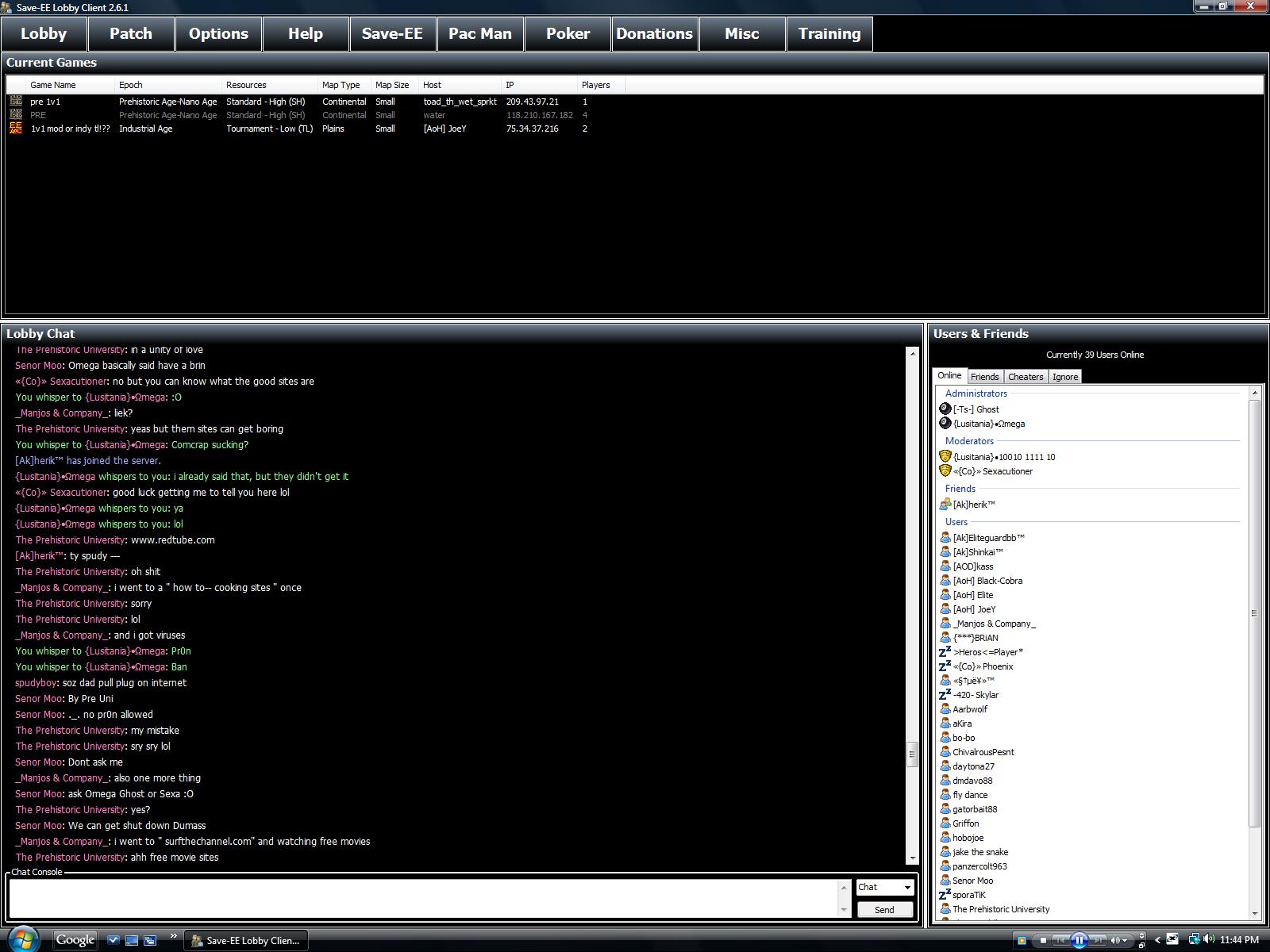Viewport: 1270px width, 952px height.
Task: Click the admin icon next to [-Ts-] Ghost
Action: tap(945, 409)
